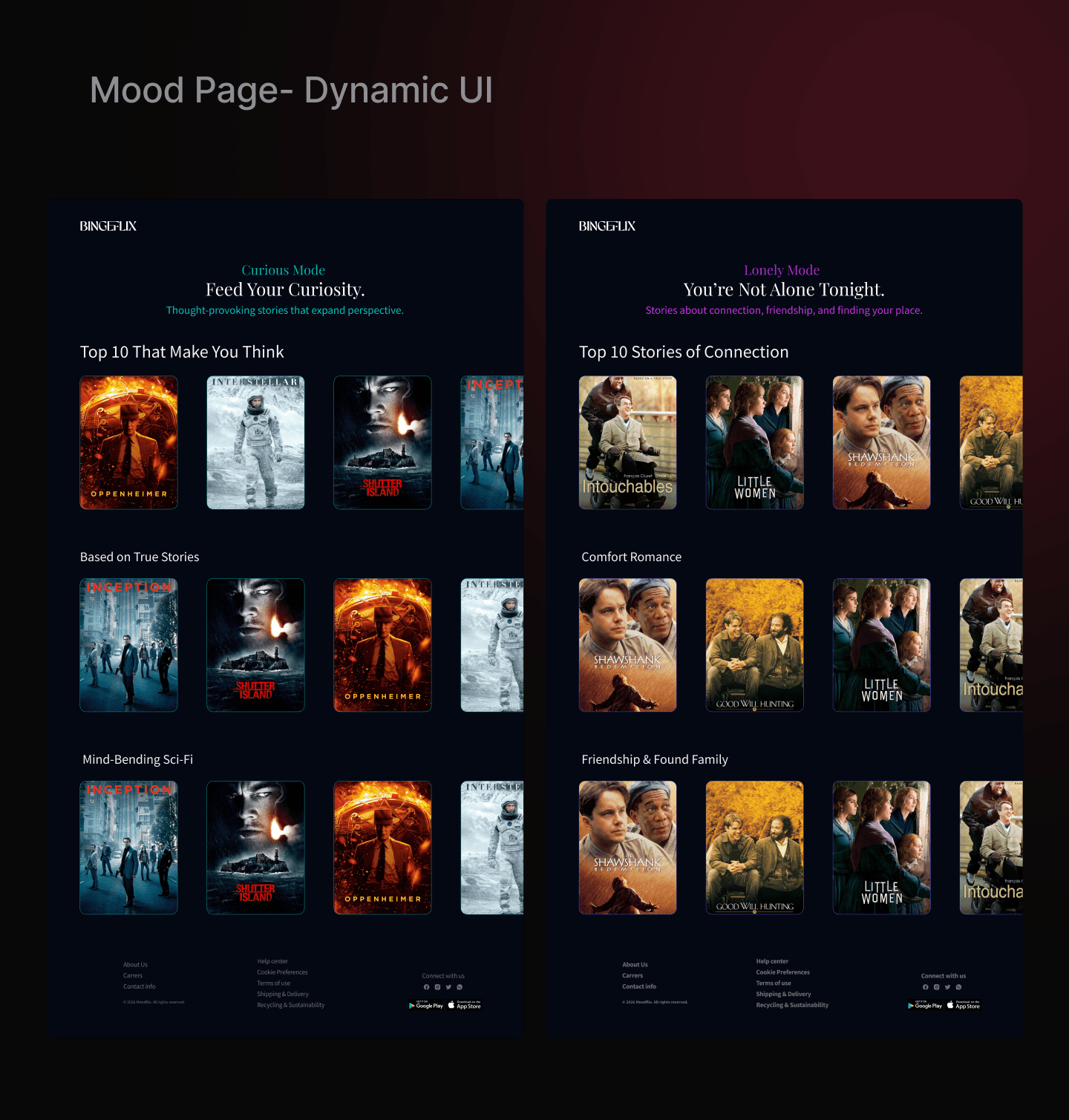Open the Help center link
This screenshot has width=1069, height=1120.
272,960
